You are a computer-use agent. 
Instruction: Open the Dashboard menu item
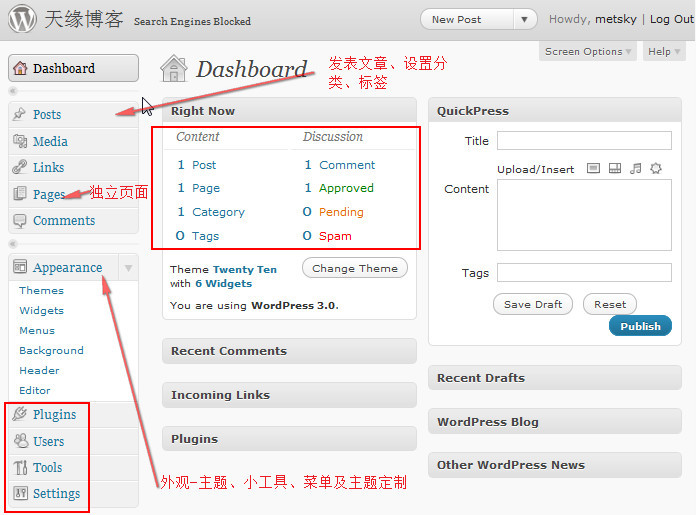(73, 68)
